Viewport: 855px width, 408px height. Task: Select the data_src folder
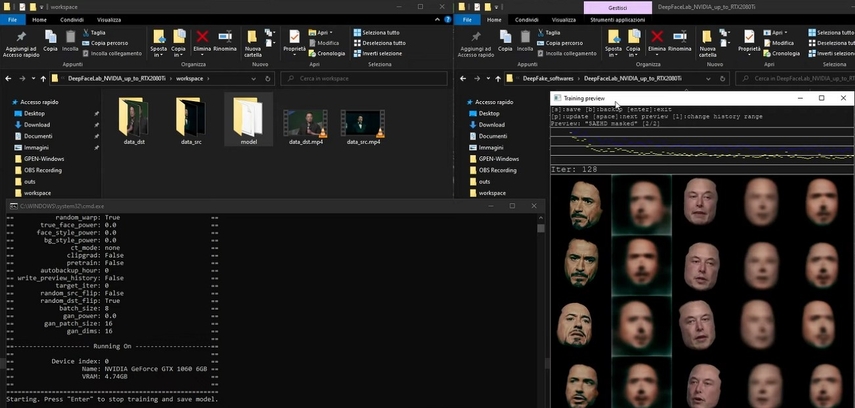(191, 121)
